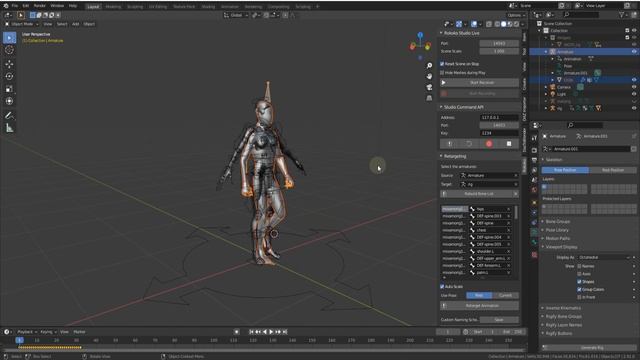Click the bone list scrollbar
The image size is (640, 360).
[516, 212]
